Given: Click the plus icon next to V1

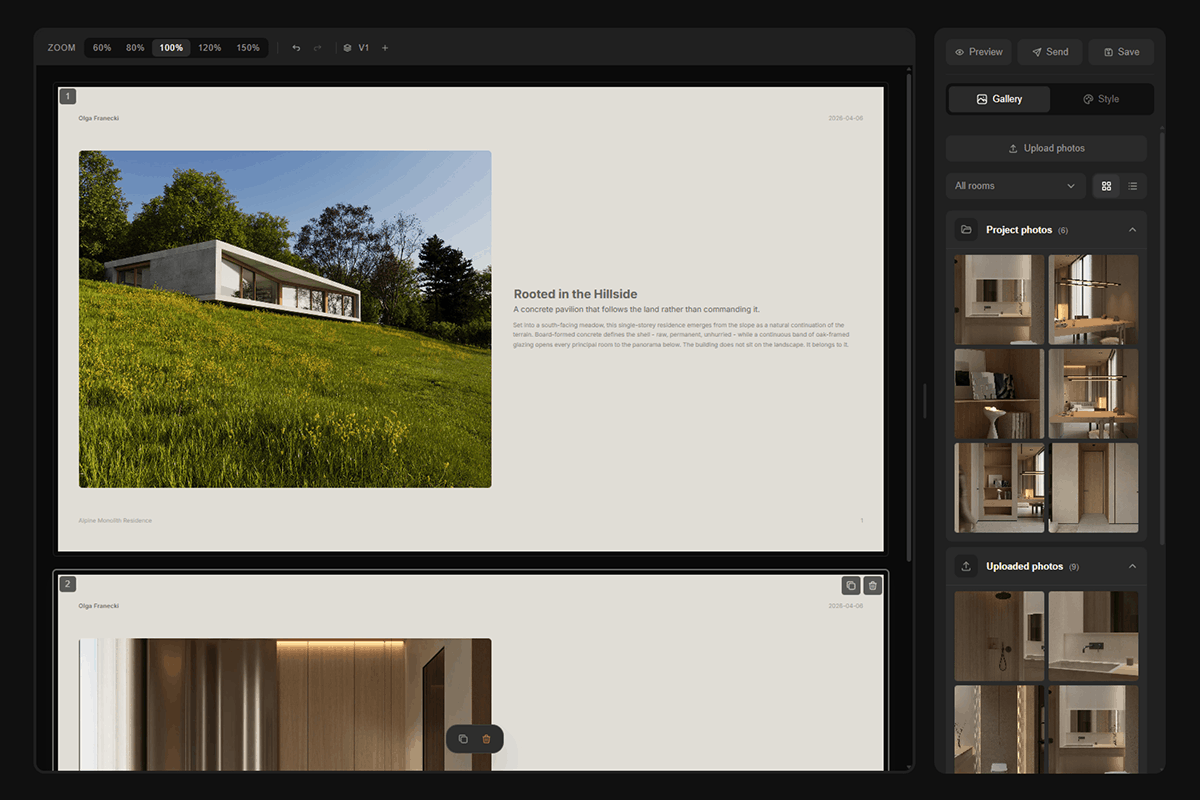Looking at the screenshot, I should coord(384,47).
